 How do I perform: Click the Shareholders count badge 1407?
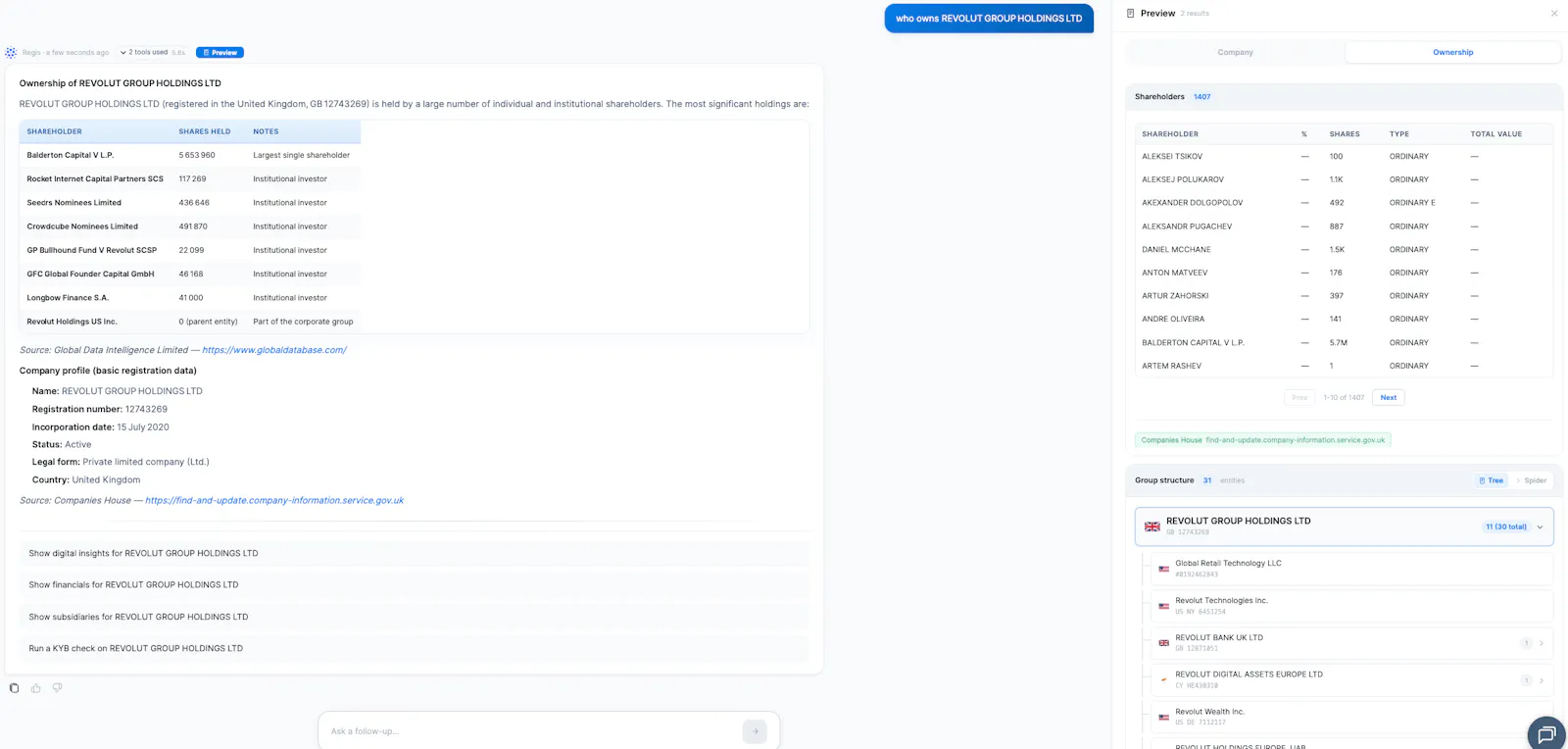[x=1202, y=97]
